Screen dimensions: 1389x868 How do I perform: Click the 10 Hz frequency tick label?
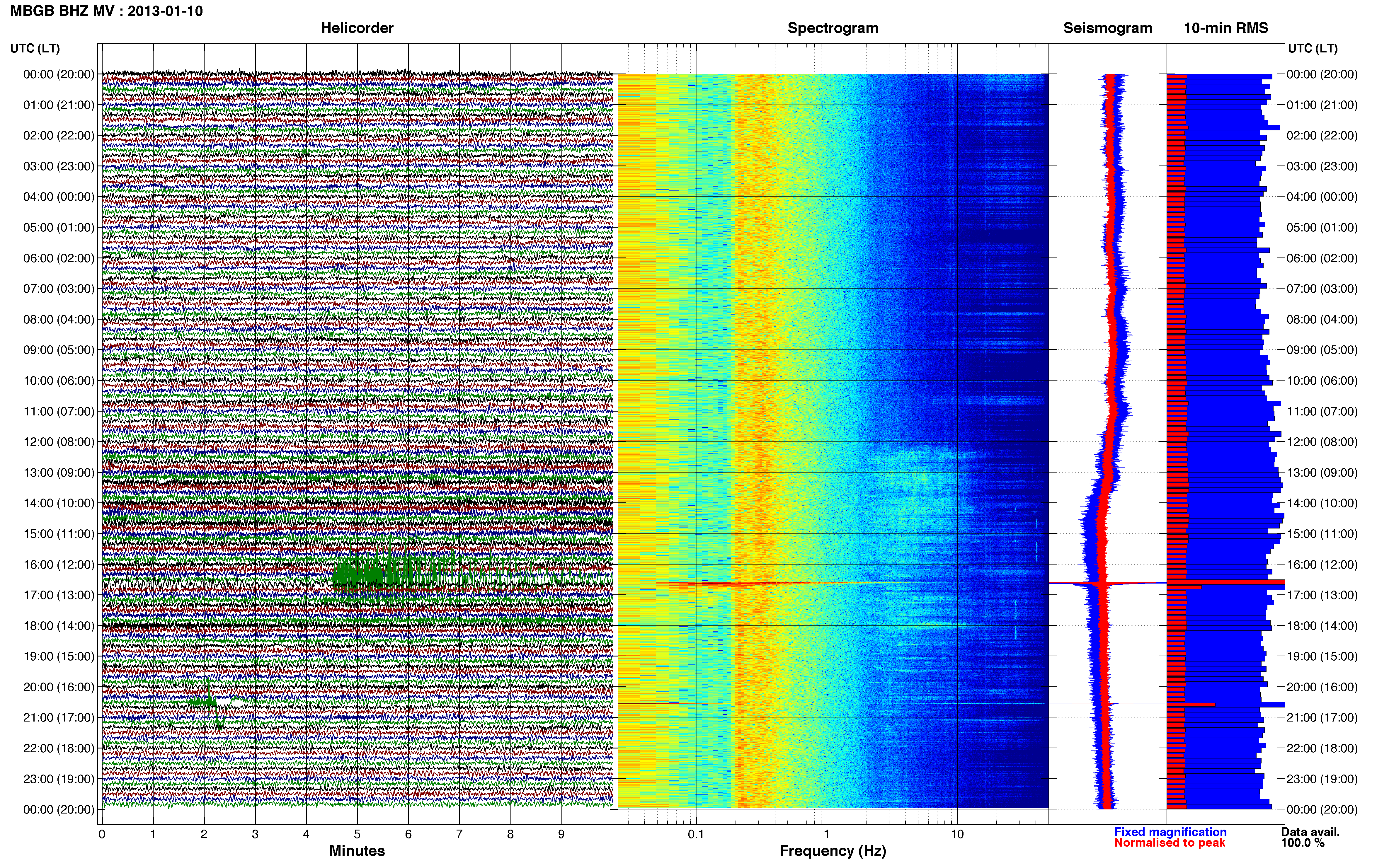pyautogui.click(x=957, y=834)
